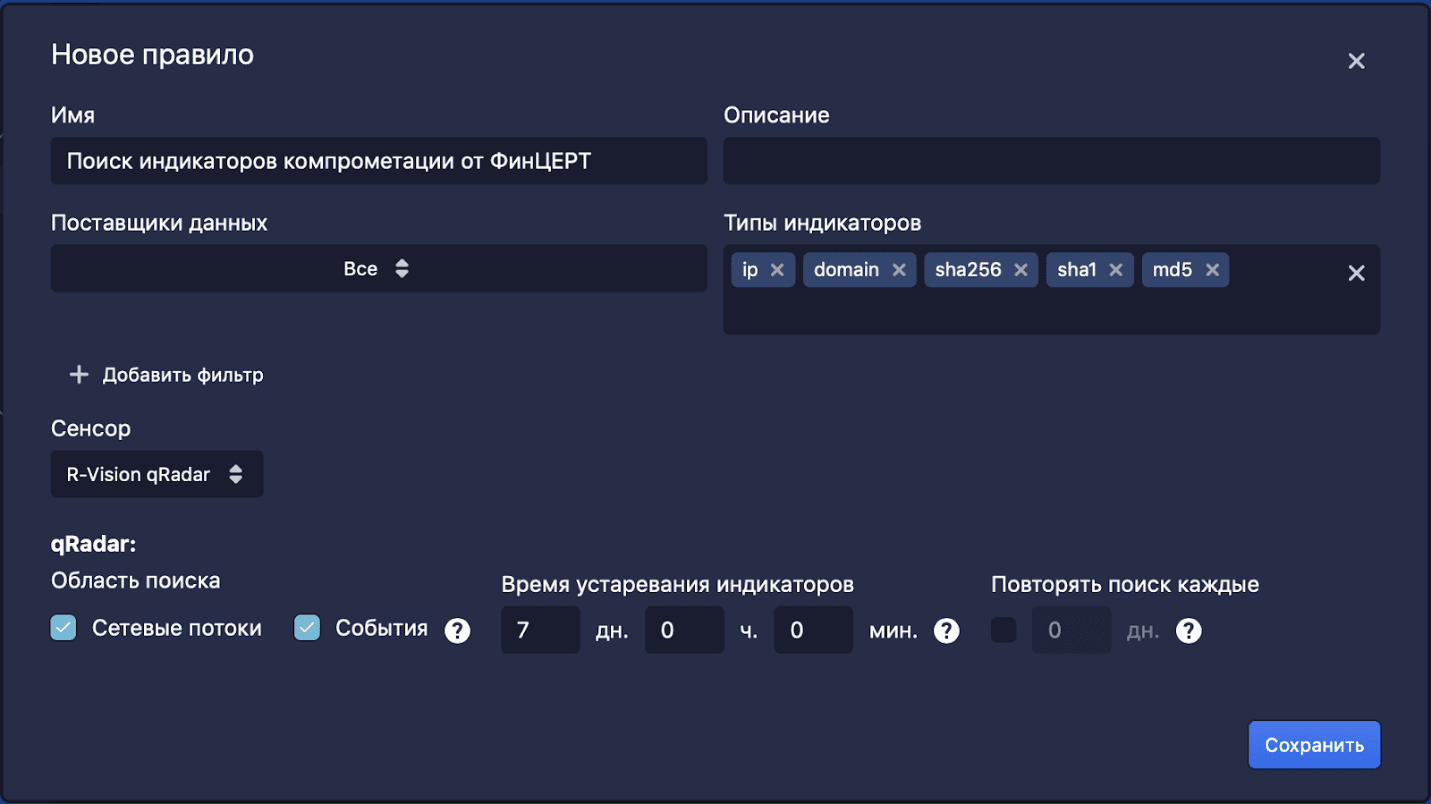Enable the Повторять поиск каждые checkbox
The image size is (1431, 804).
click(1003, 630)
